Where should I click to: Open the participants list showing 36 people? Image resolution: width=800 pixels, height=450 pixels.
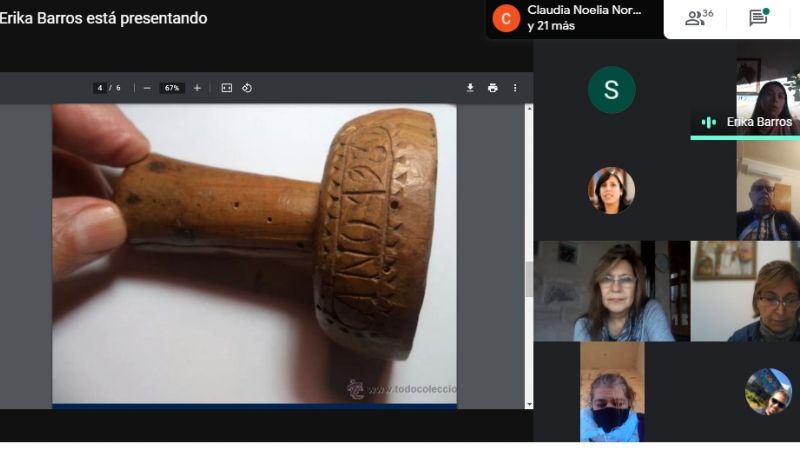click(698, 18)
